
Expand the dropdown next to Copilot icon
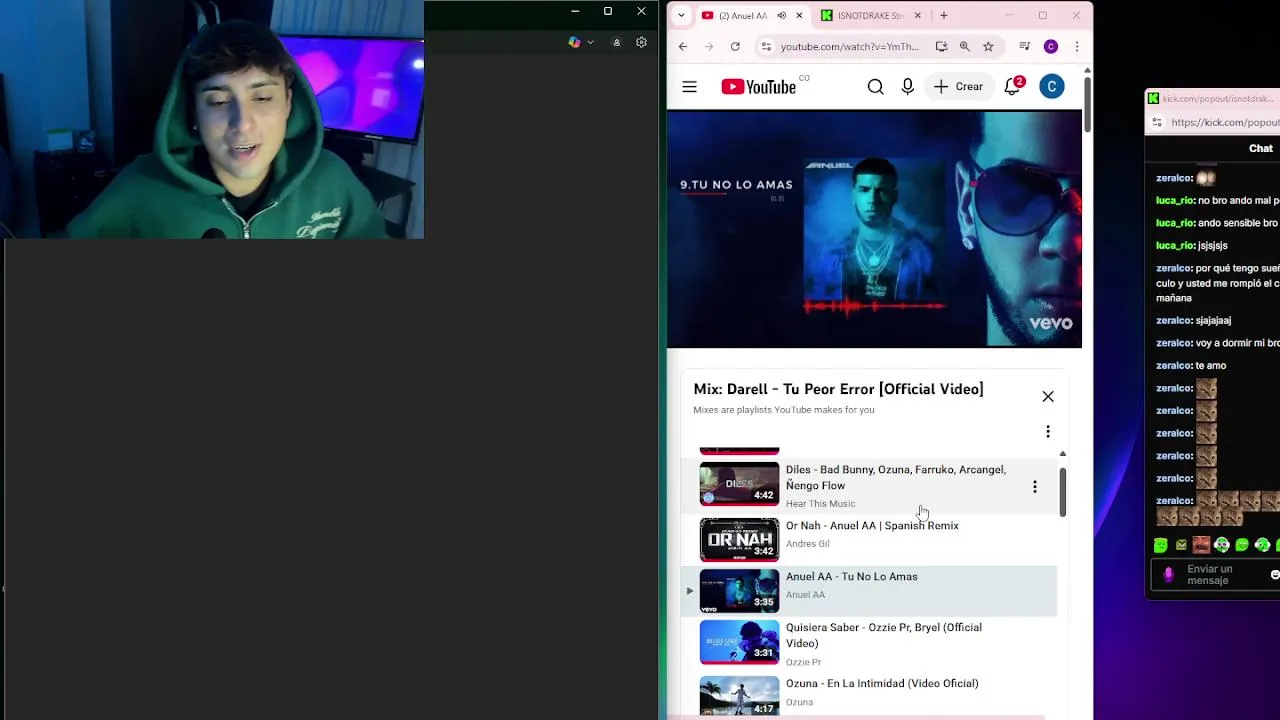tap(590, 42)
